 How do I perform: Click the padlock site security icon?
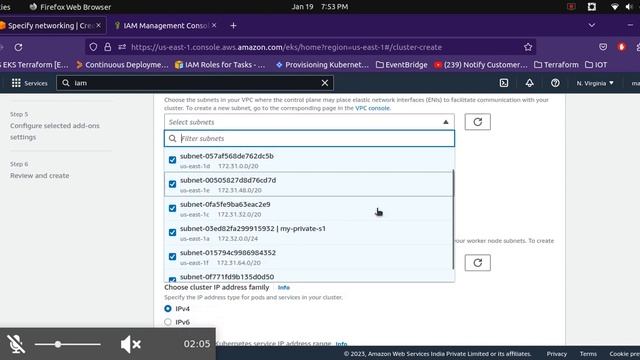click(x=107, y=47)
